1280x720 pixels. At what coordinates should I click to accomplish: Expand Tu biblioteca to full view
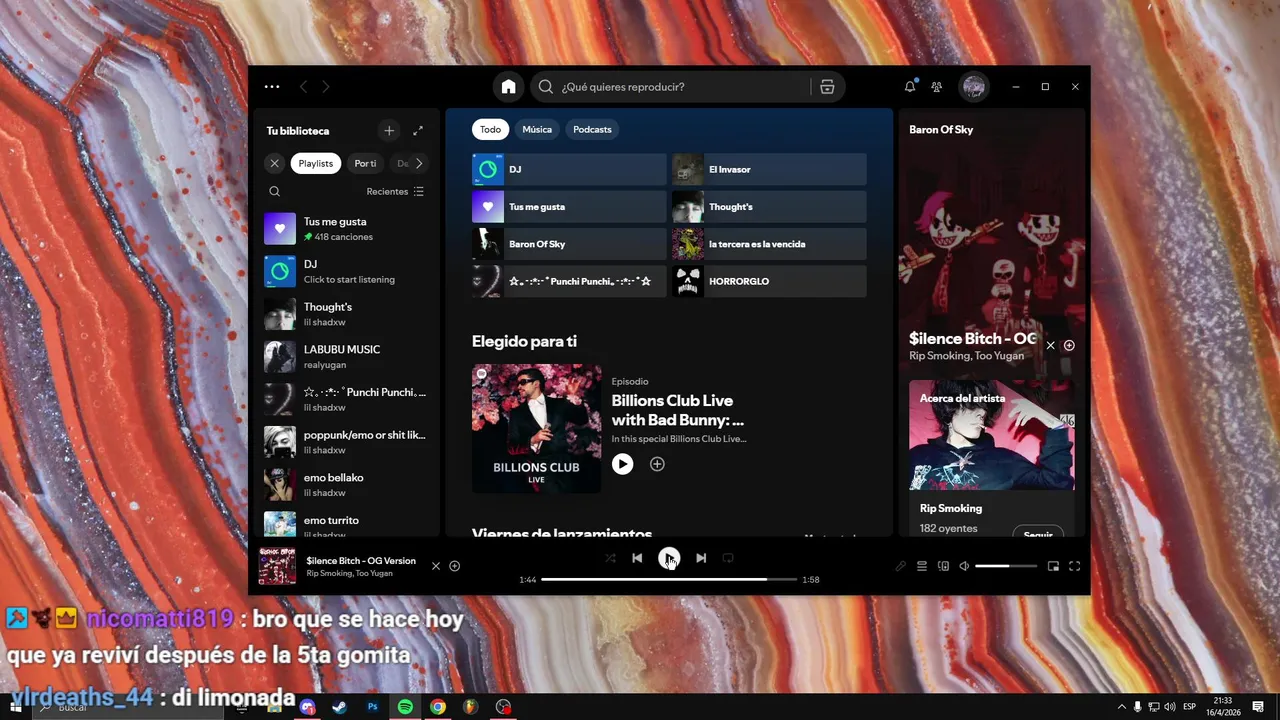coord(418,130)
